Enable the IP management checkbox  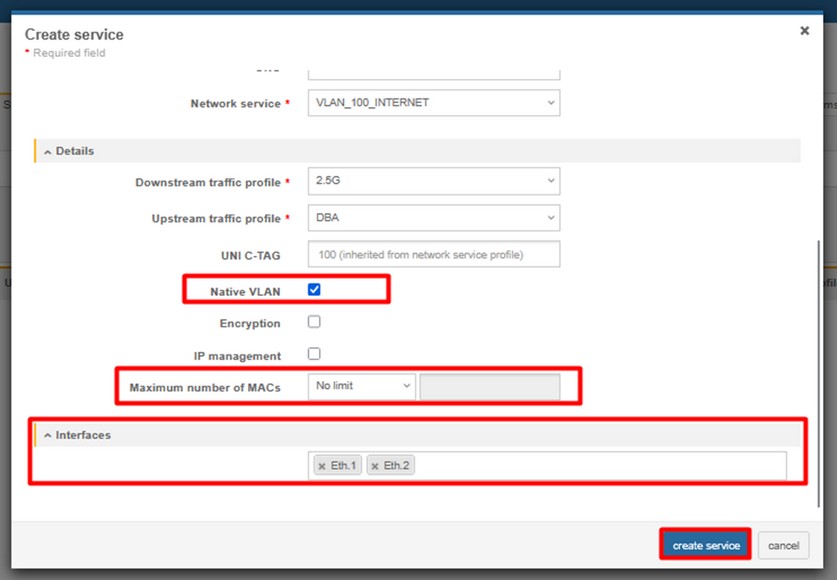314,354
